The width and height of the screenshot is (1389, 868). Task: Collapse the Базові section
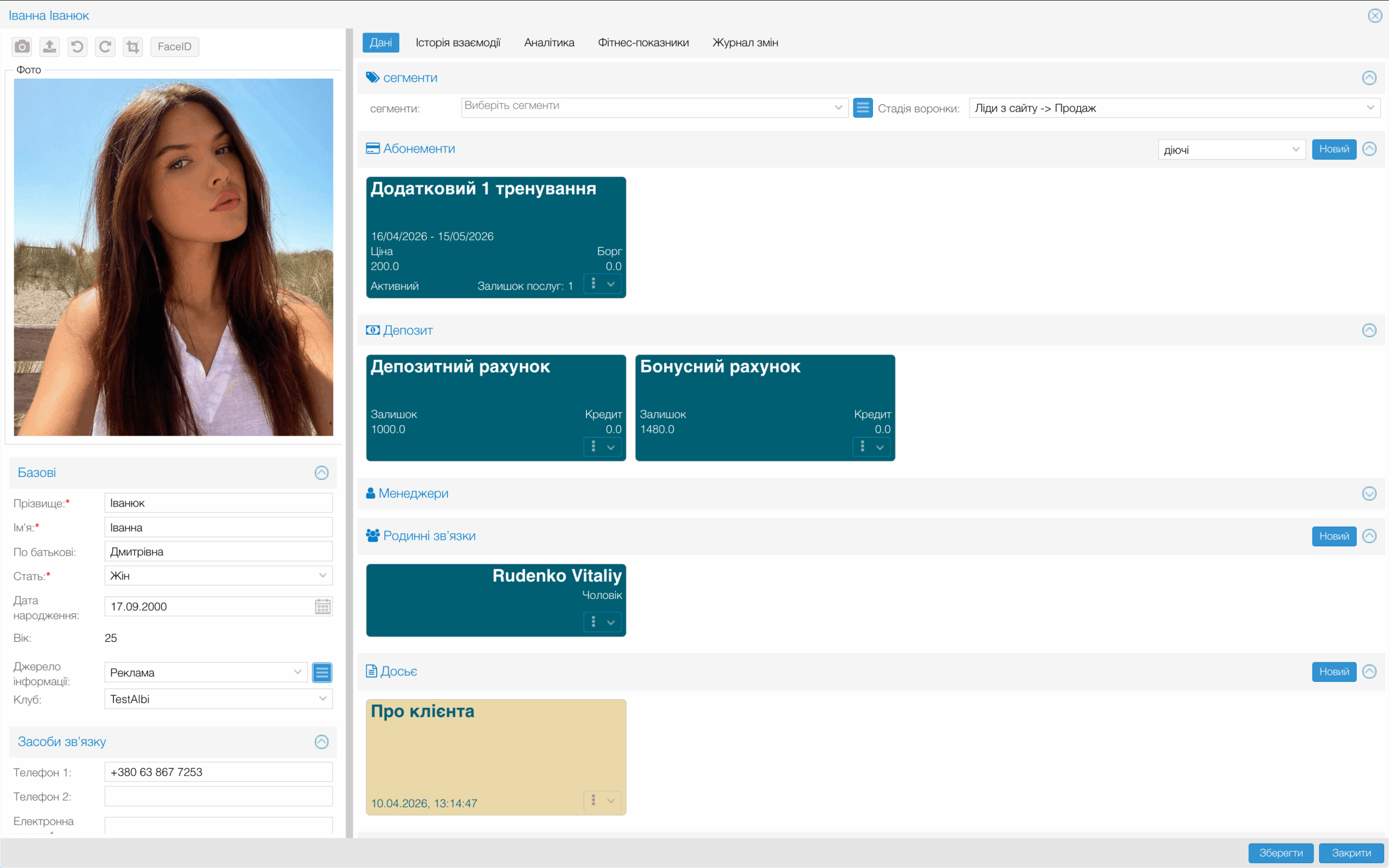click(321, 473)
